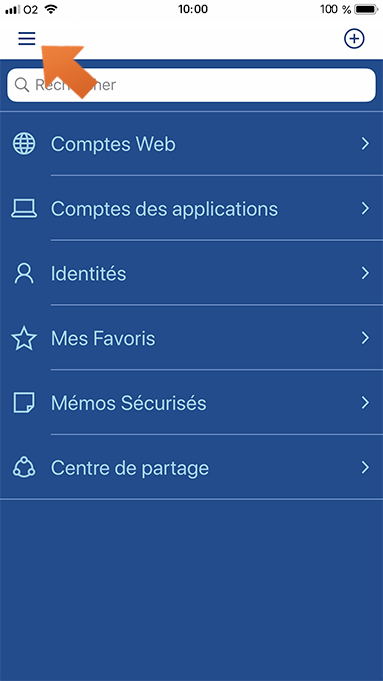
Task: Expand Centre de partage chevron arrow
Action: (365, 467)
